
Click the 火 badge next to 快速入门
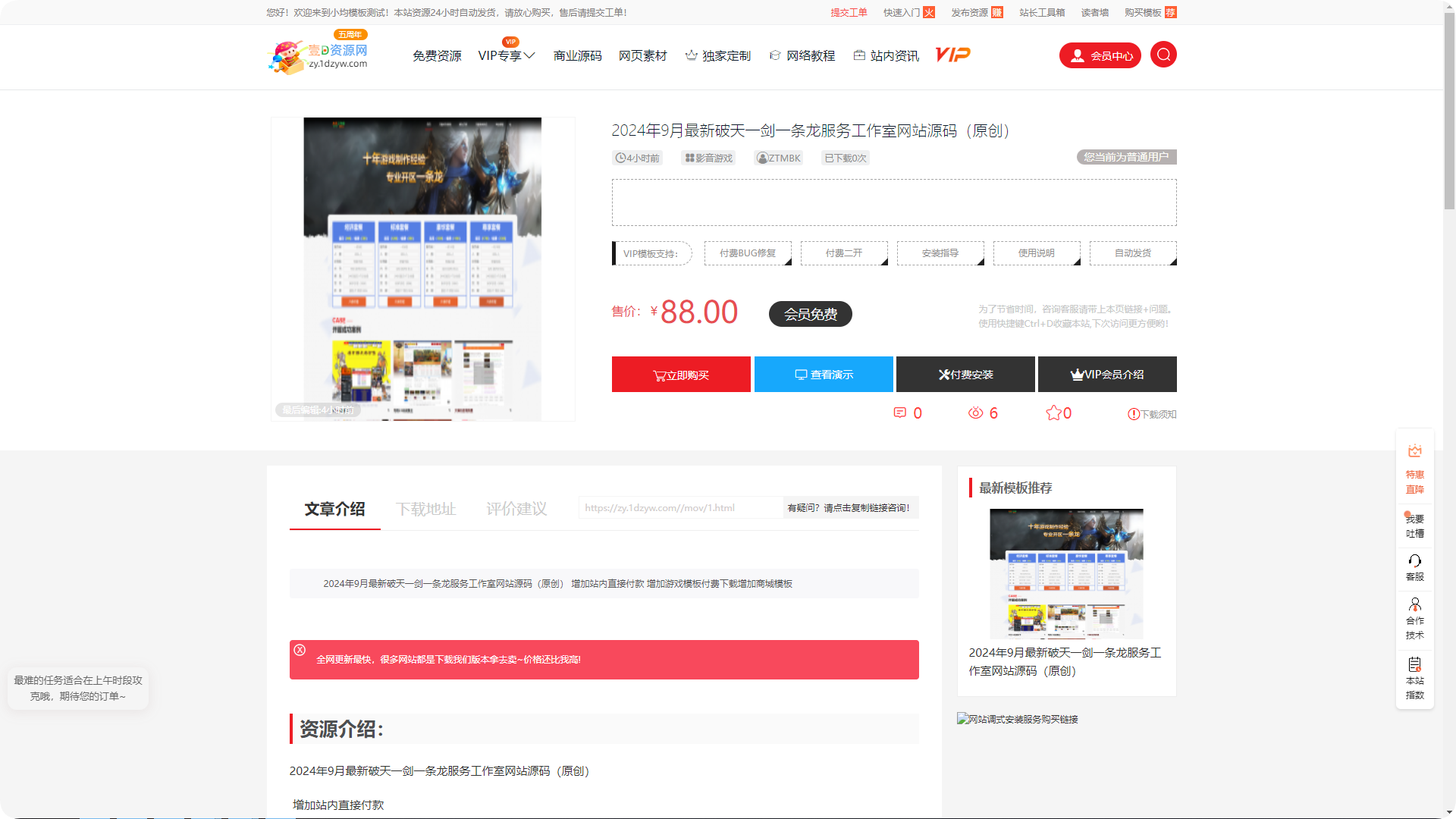pos(929,12)
